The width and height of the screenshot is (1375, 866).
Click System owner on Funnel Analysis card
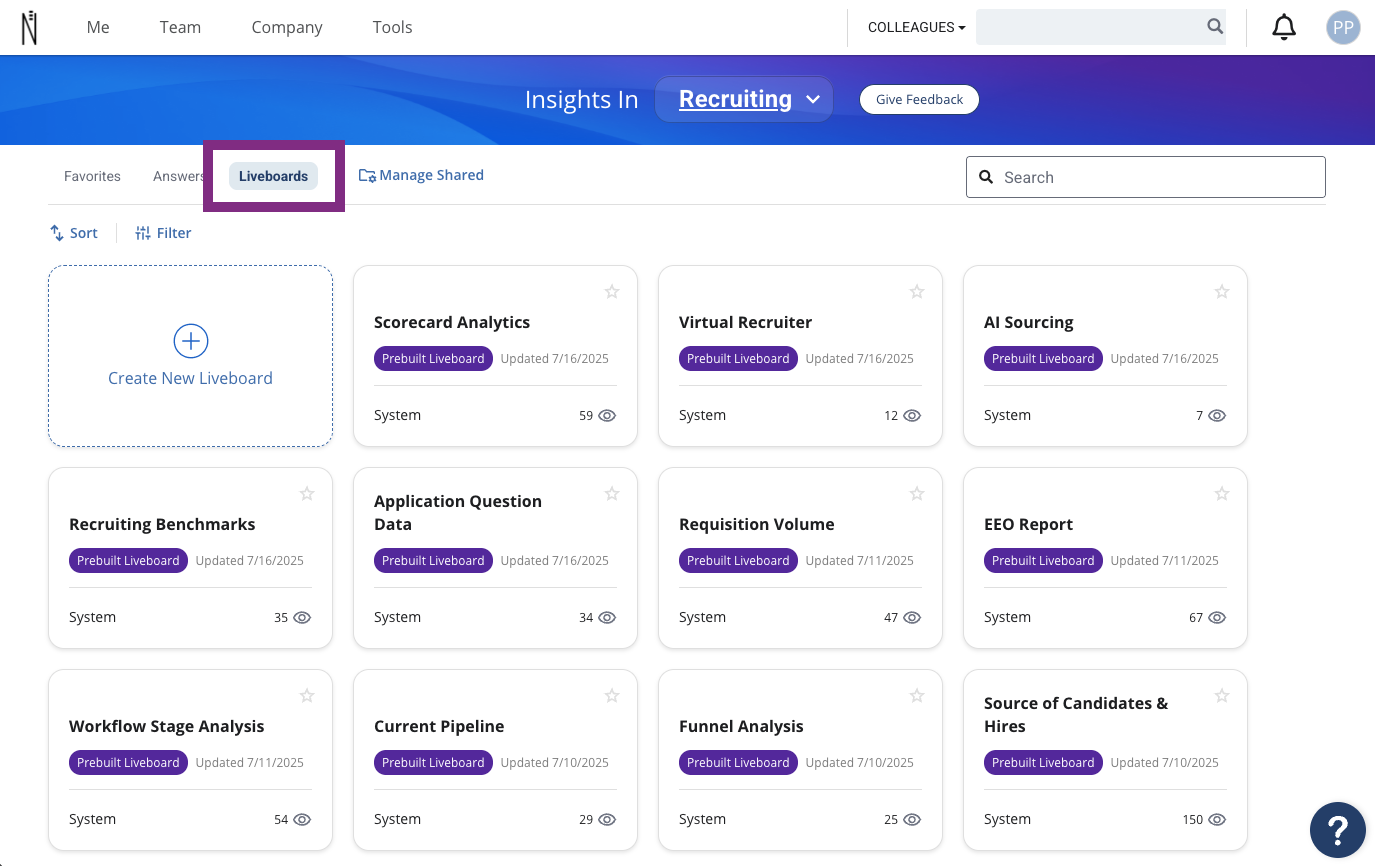point(702,820)
